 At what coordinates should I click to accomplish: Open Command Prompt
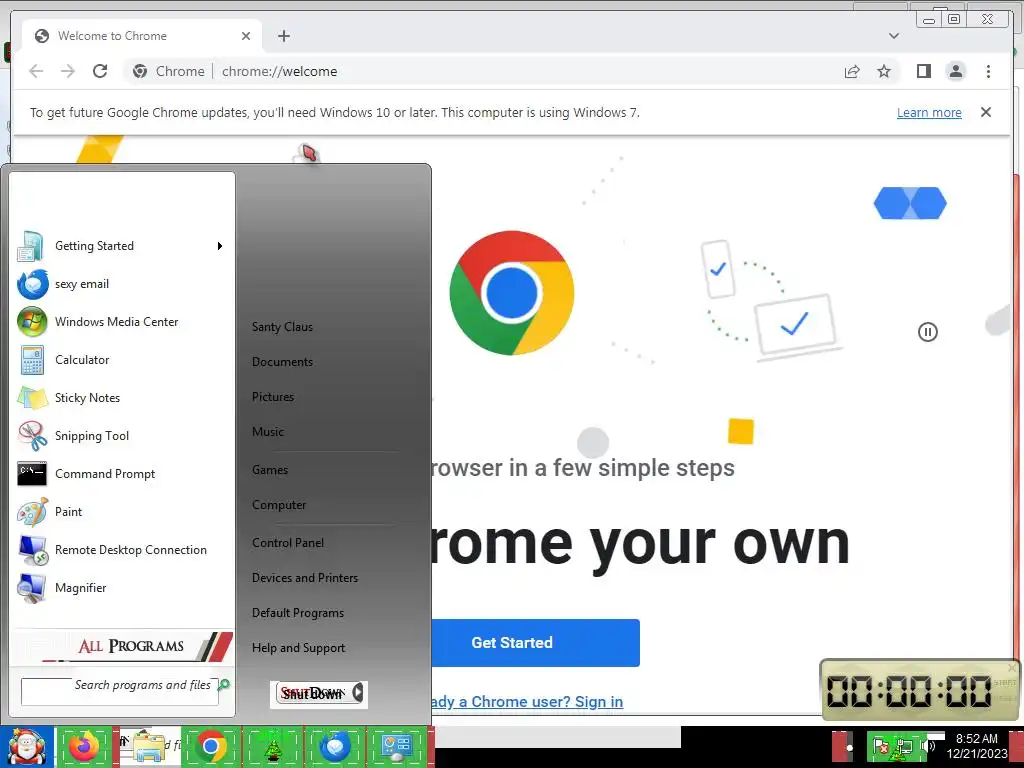coord(121,473)
